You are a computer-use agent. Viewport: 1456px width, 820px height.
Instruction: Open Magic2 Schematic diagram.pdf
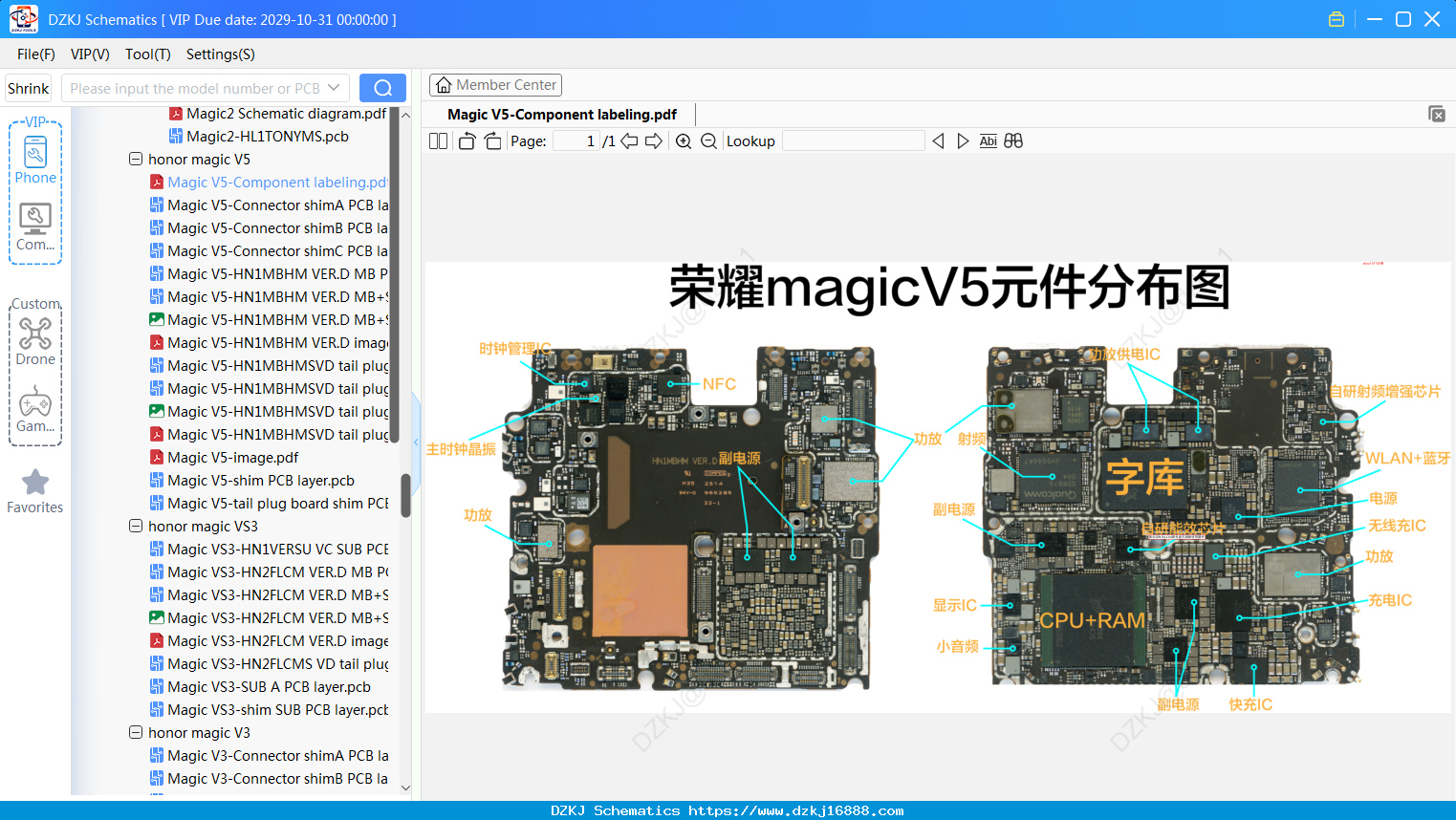(x=277, y=114)
